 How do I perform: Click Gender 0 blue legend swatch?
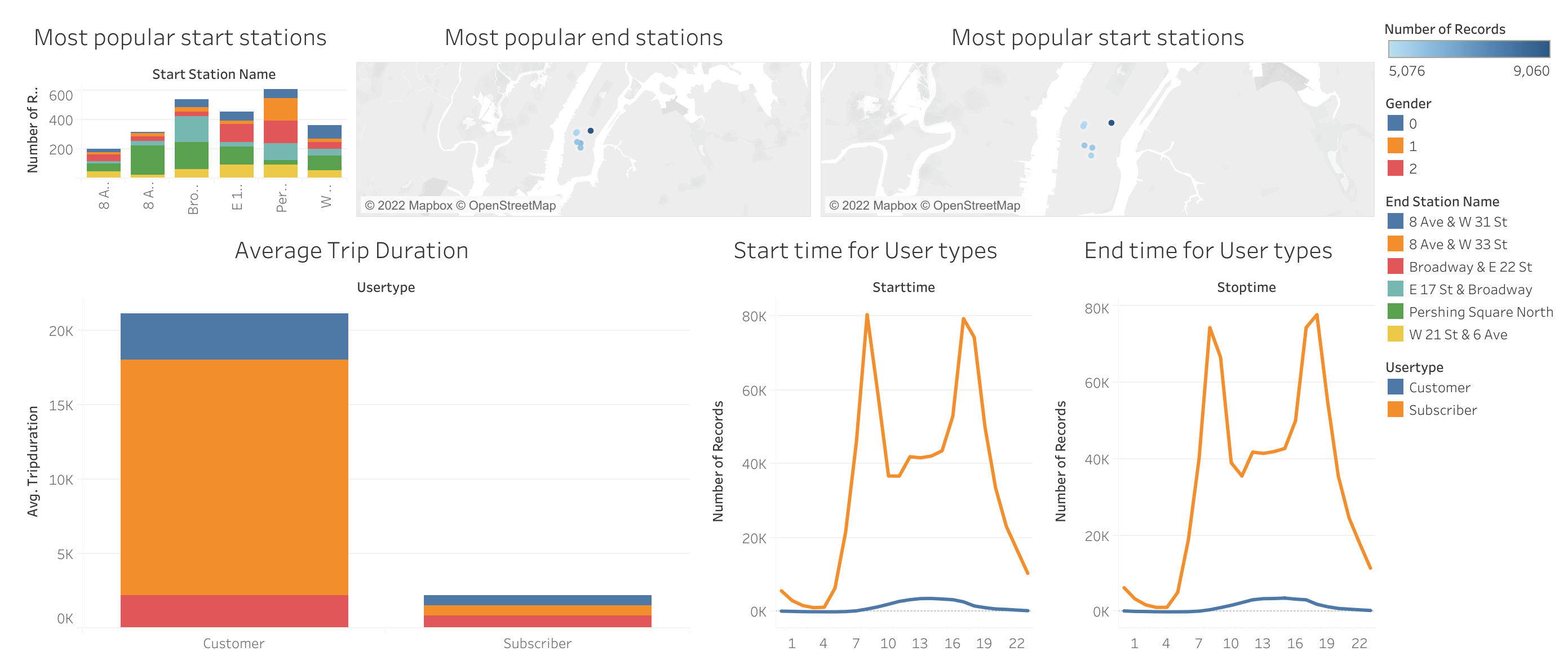1395,123
